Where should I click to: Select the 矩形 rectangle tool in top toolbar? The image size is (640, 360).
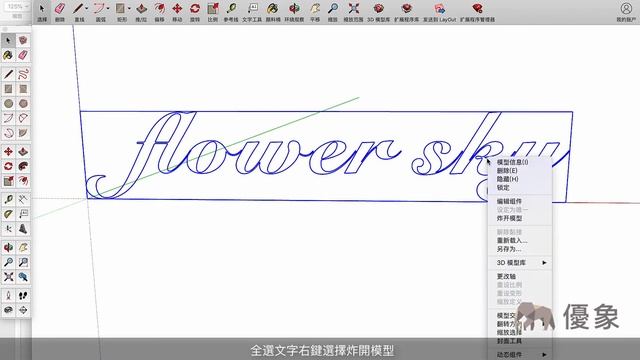[120, 12]
